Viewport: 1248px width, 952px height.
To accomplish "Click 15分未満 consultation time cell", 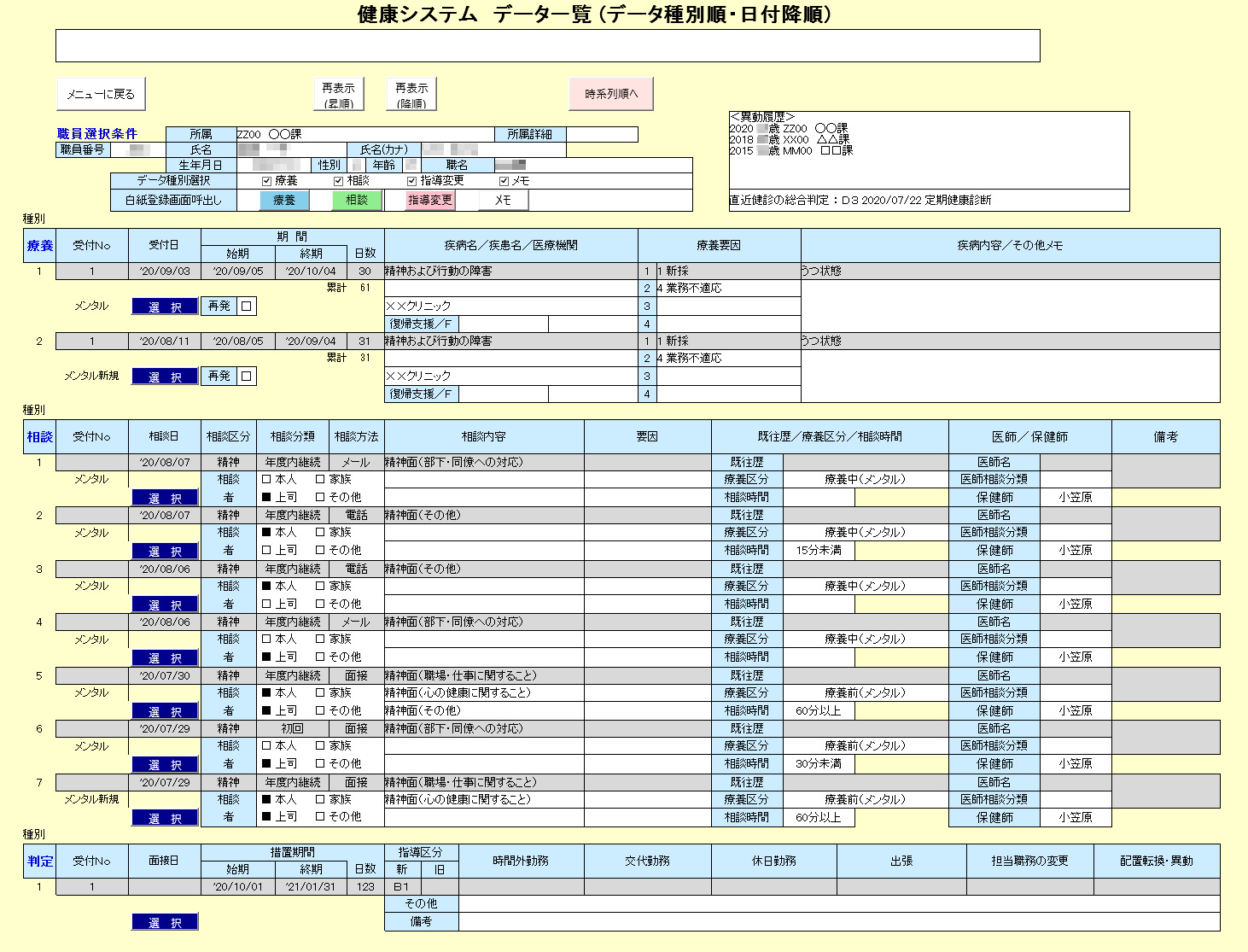I will point(819,551).
